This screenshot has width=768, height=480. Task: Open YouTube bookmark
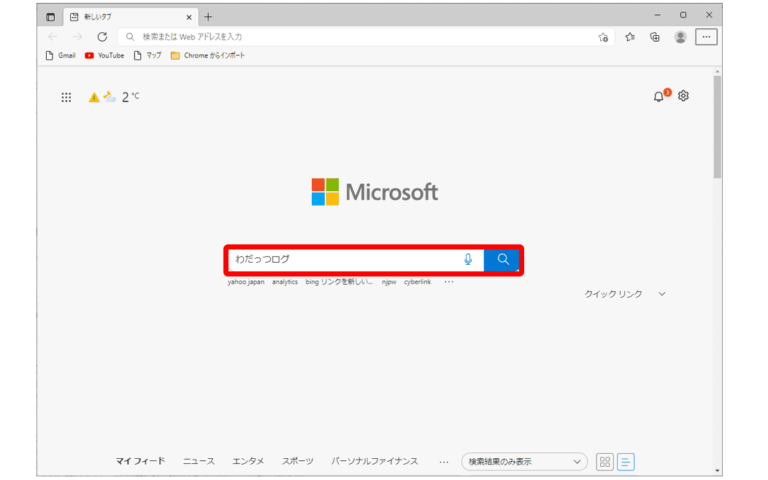[x=104, y=55]
